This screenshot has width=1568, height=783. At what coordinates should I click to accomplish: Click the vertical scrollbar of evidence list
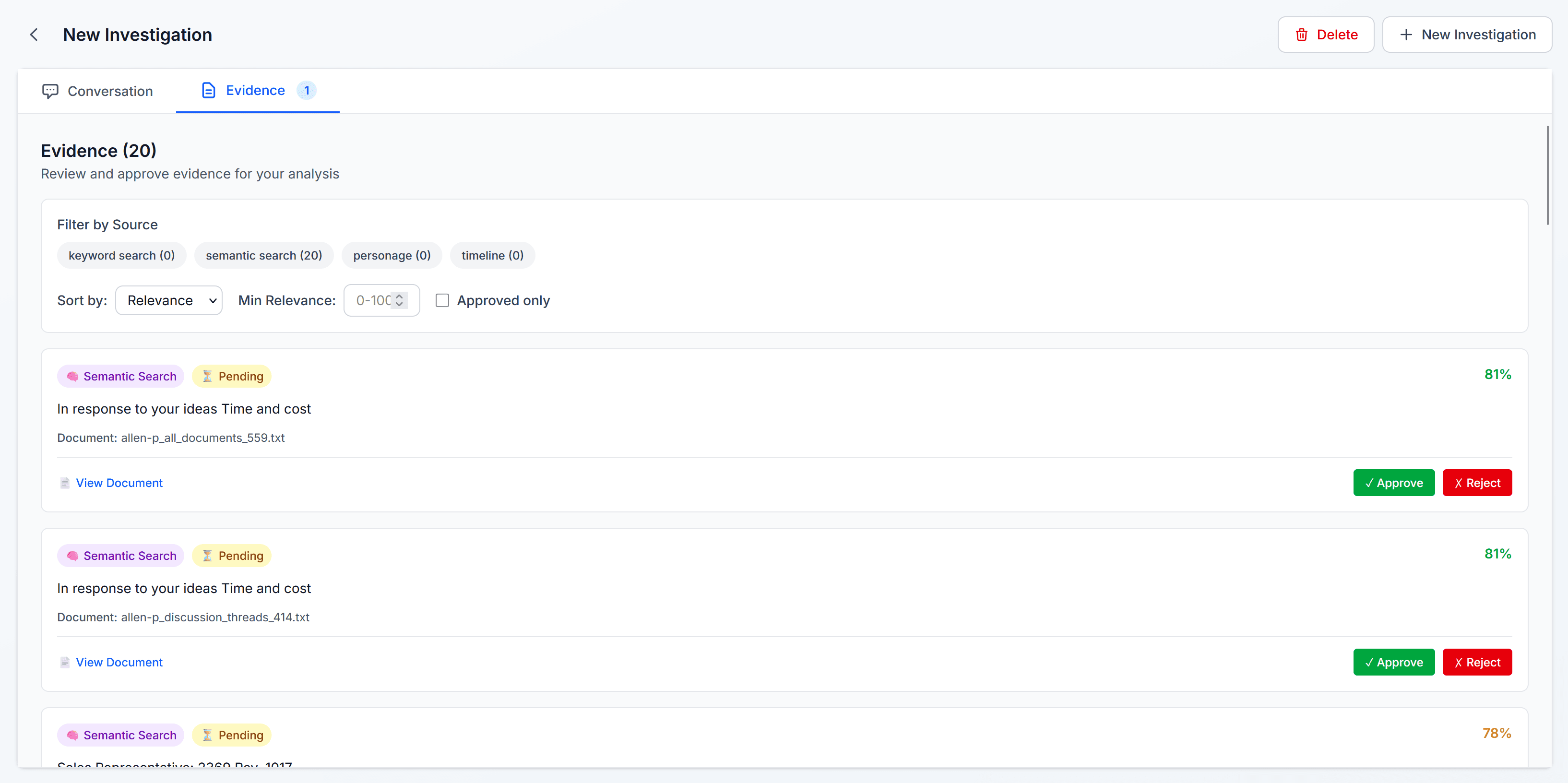[x=1547, y=175]
